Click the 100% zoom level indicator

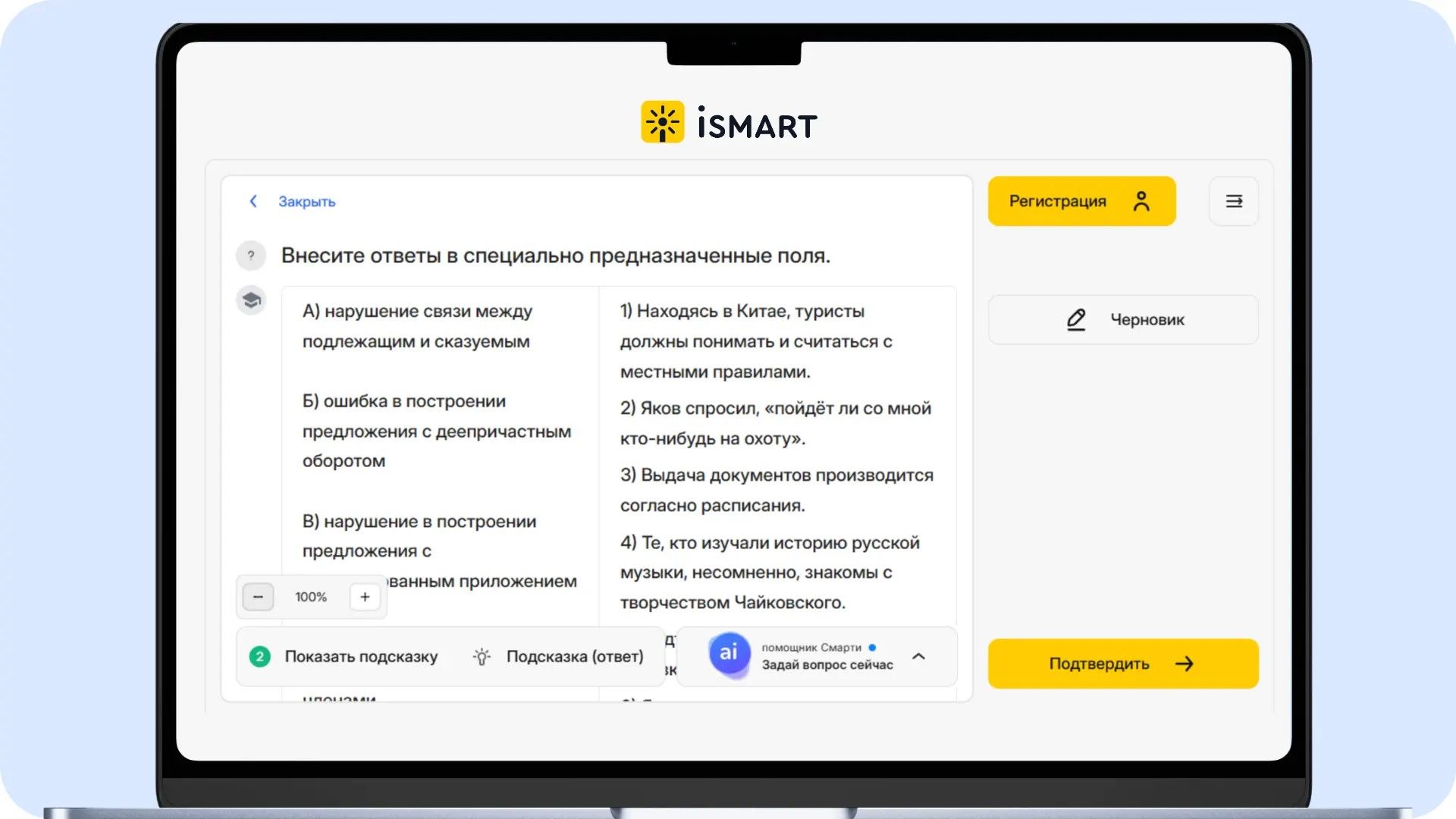click(x=311, y=597)
